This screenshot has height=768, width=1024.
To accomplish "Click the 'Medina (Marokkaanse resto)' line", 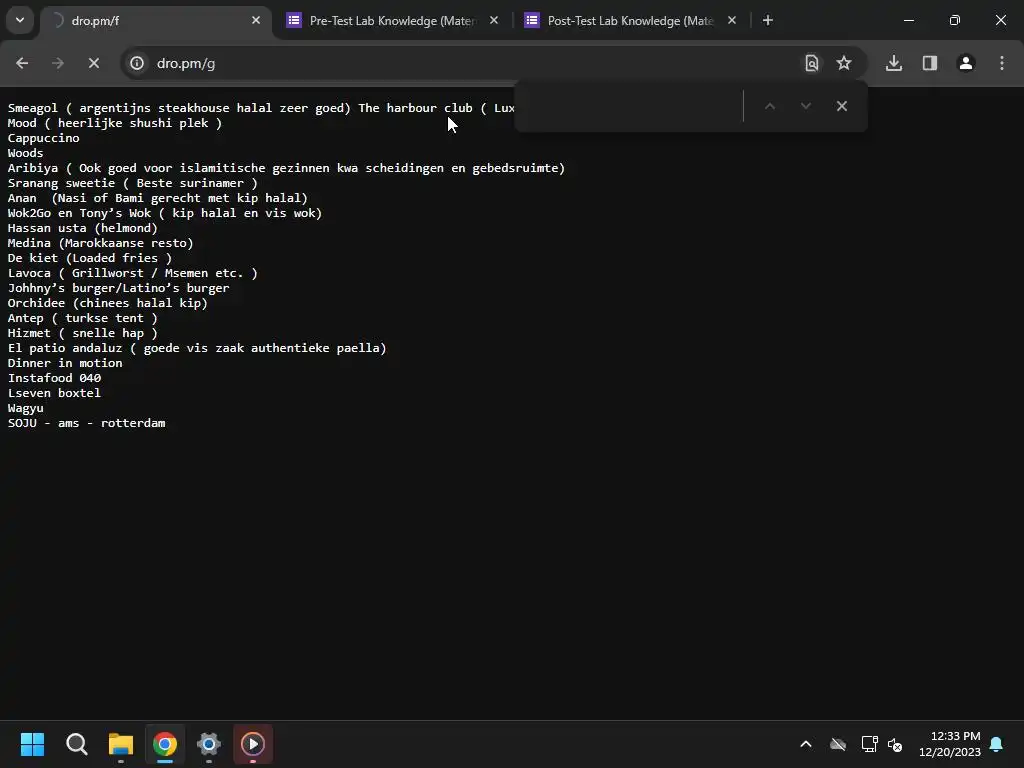I will (x=101, y=243).
